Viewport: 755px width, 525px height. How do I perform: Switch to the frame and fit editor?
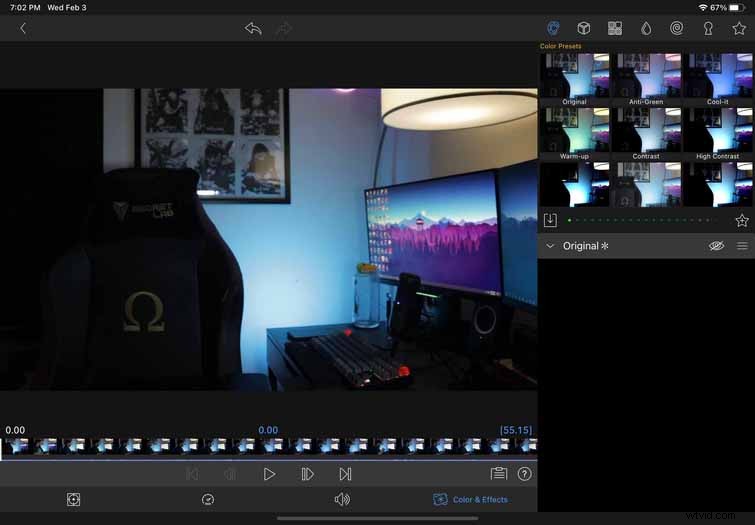[x=73, y=499]
